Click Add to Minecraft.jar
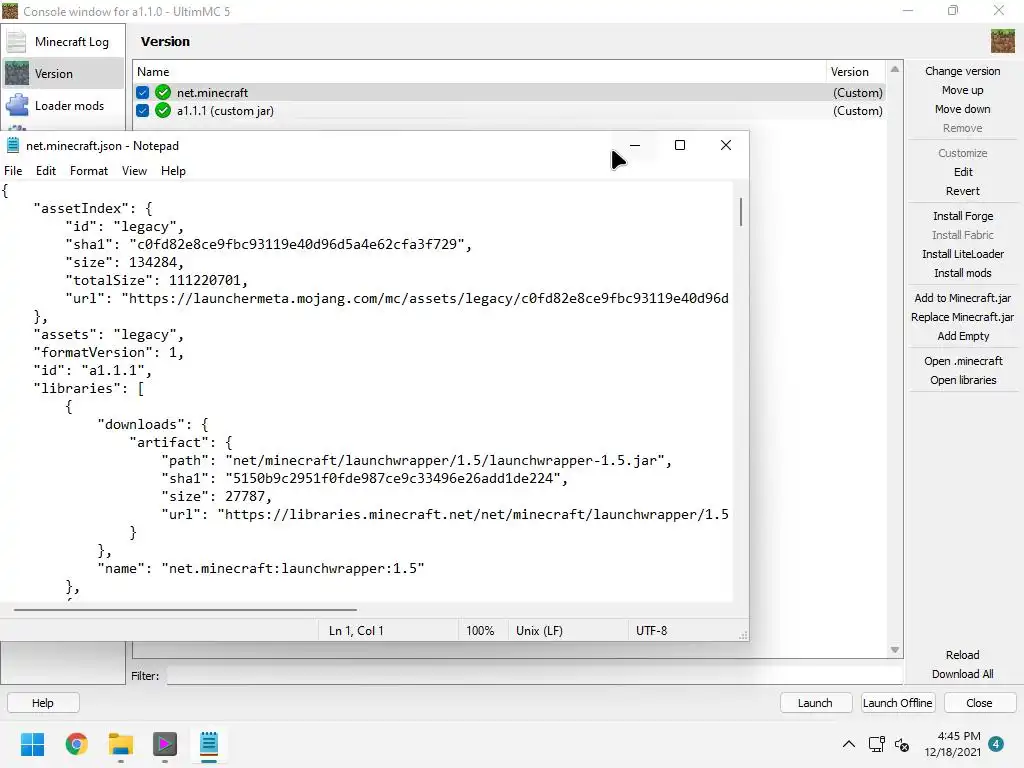The image size is (1024, 768). tap(963, 298)
